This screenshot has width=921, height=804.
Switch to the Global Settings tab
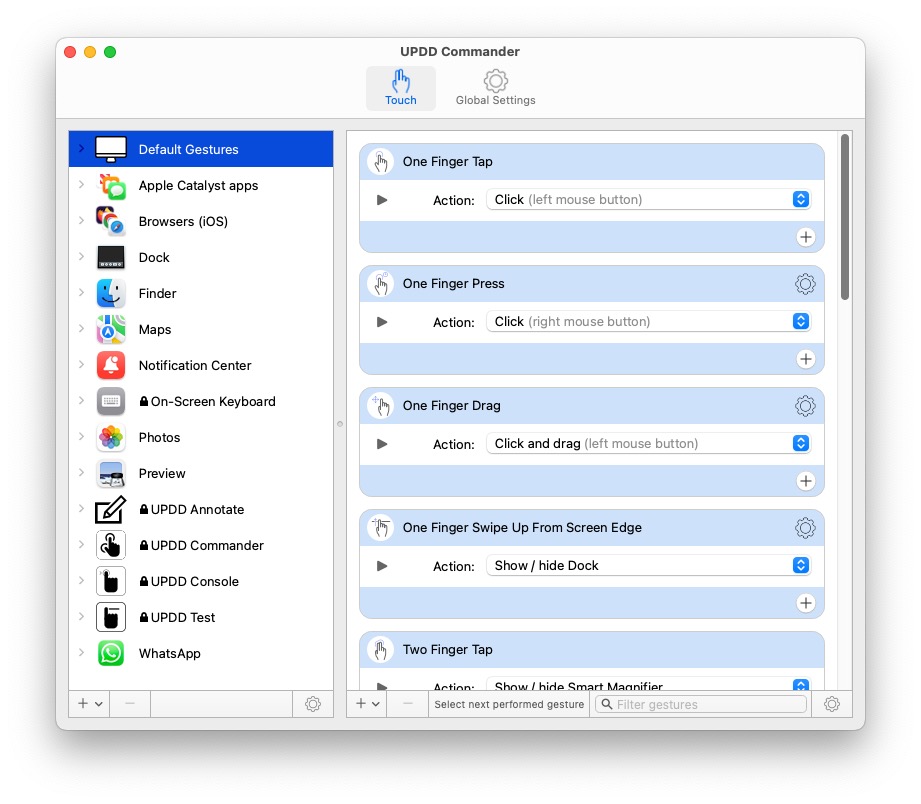coord(495,88)
